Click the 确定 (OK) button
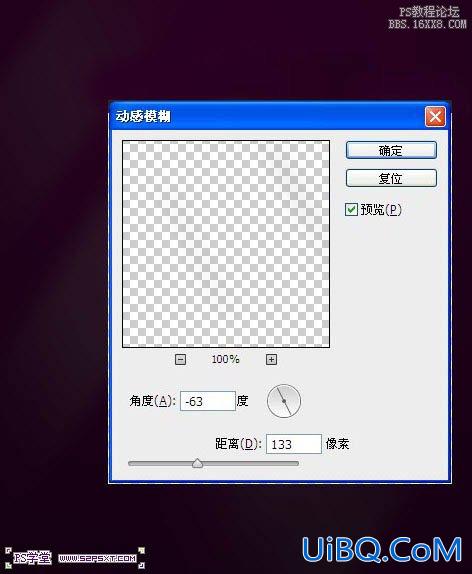The height and width of the screenshot is (574, 472). pyautogui.click(x=391, y=150)
